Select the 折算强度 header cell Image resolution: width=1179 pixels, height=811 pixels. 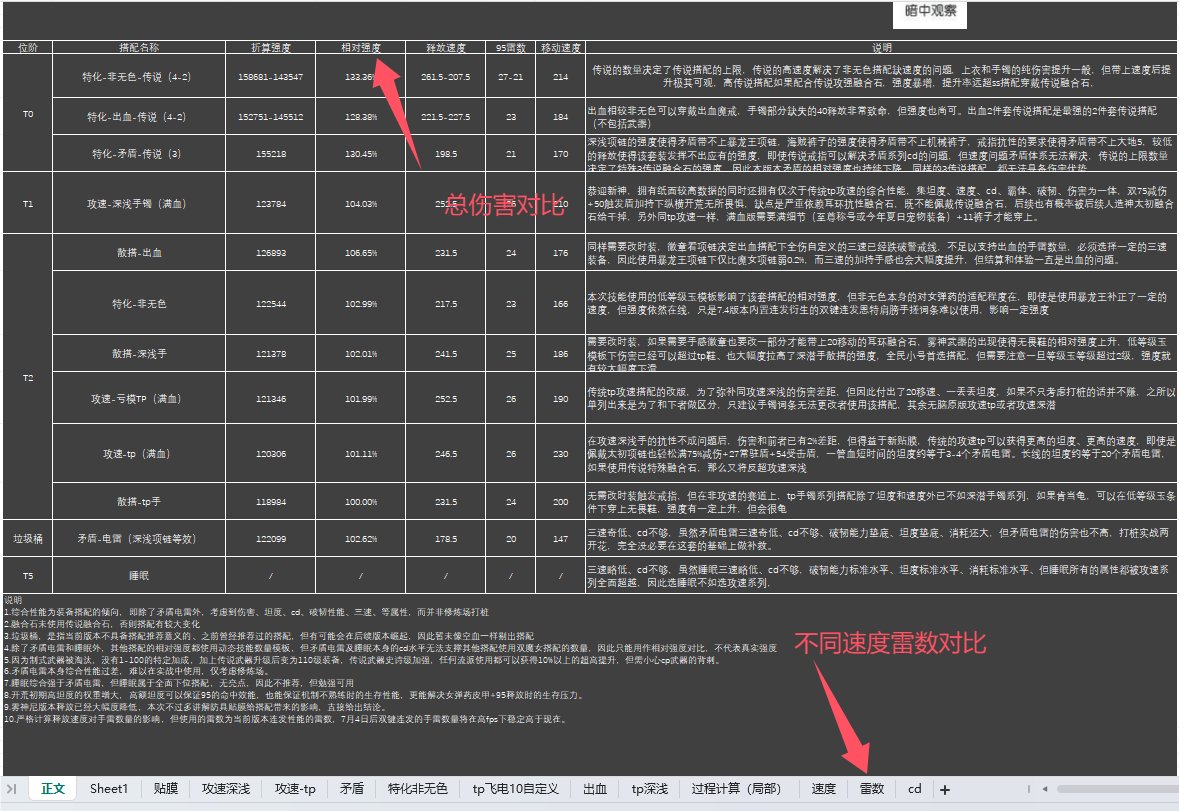tap(271, 47)
